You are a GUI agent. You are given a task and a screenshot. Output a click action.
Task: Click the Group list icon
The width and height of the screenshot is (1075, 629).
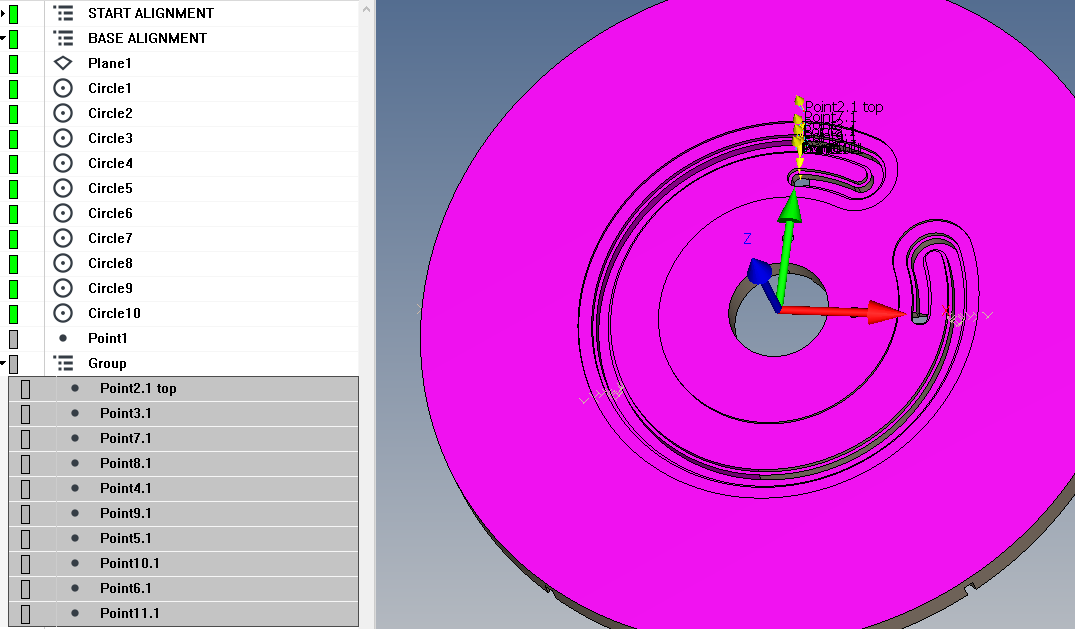[64, 363]
